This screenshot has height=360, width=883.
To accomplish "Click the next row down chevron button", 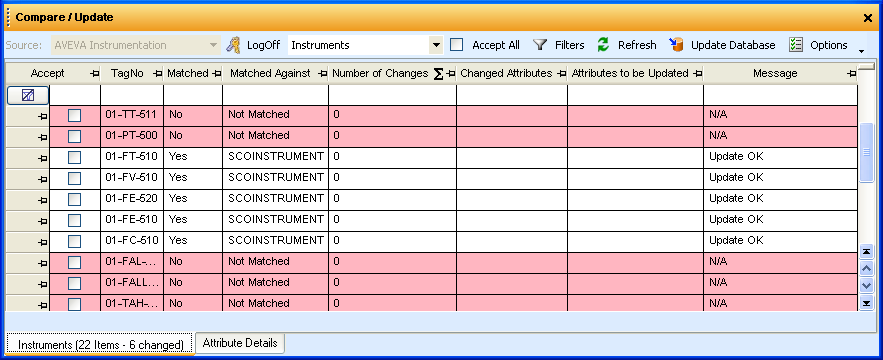I will [x=867, y=286].
